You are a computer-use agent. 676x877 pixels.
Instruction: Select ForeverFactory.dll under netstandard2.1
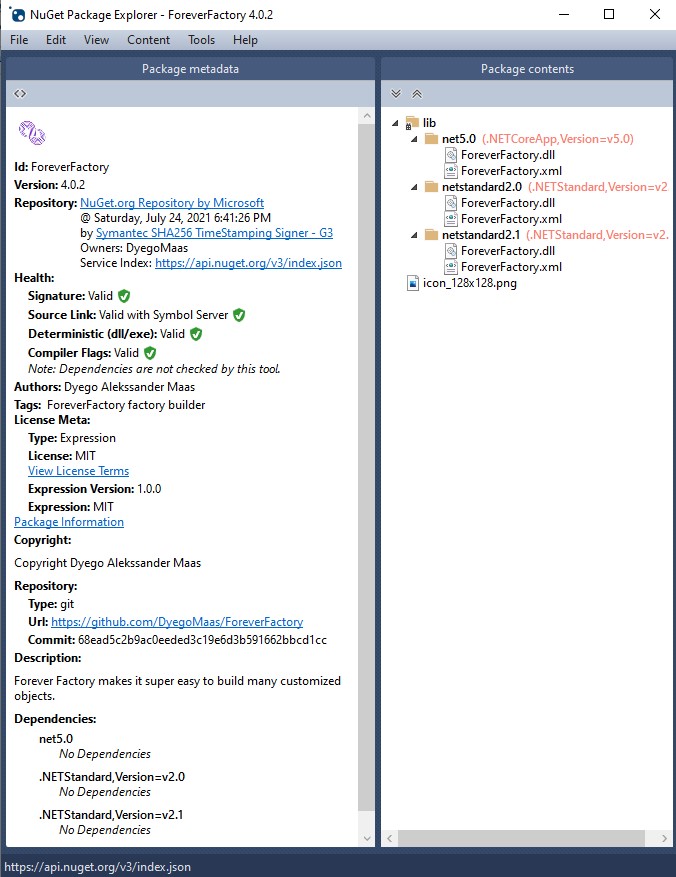click(x=508, y=251)
